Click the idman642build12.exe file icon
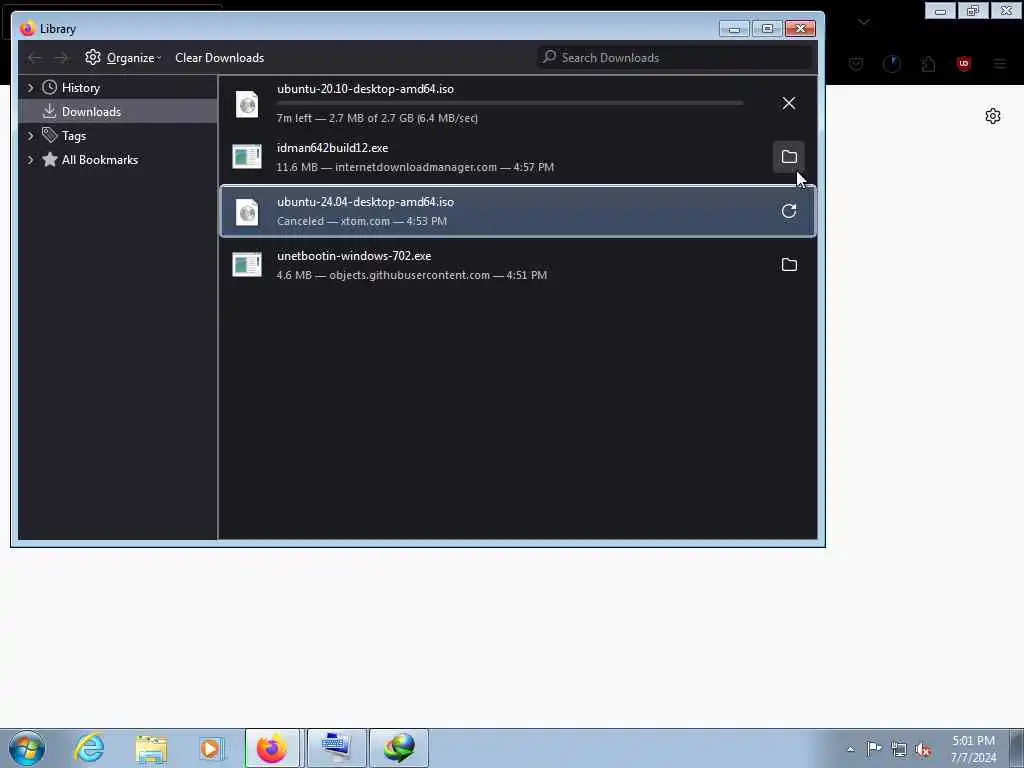Image resolution: width=1024 pixels, height=768 pixels. (247, 157)
